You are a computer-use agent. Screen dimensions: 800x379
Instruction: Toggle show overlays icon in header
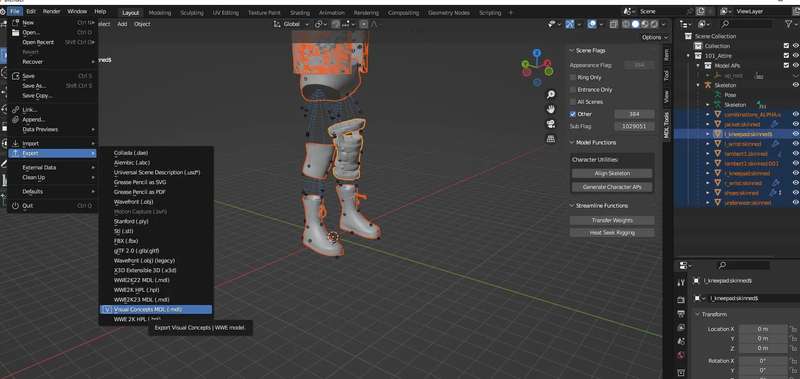pyautogui.click(x=591, y=24)
